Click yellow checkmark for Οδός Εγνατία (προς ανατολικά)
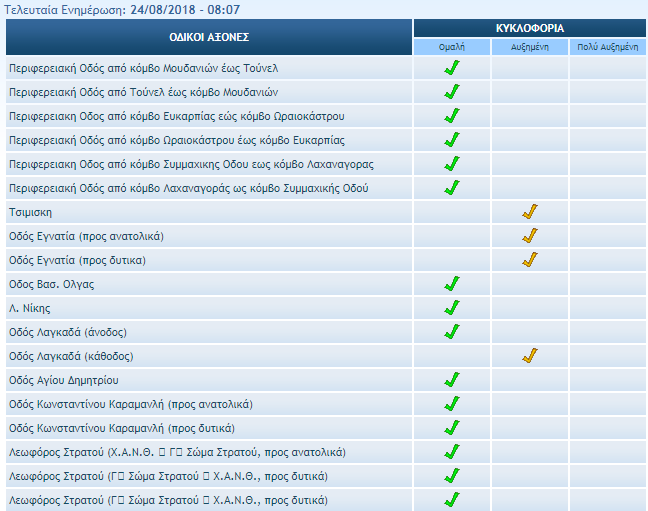 coord(530,236)
